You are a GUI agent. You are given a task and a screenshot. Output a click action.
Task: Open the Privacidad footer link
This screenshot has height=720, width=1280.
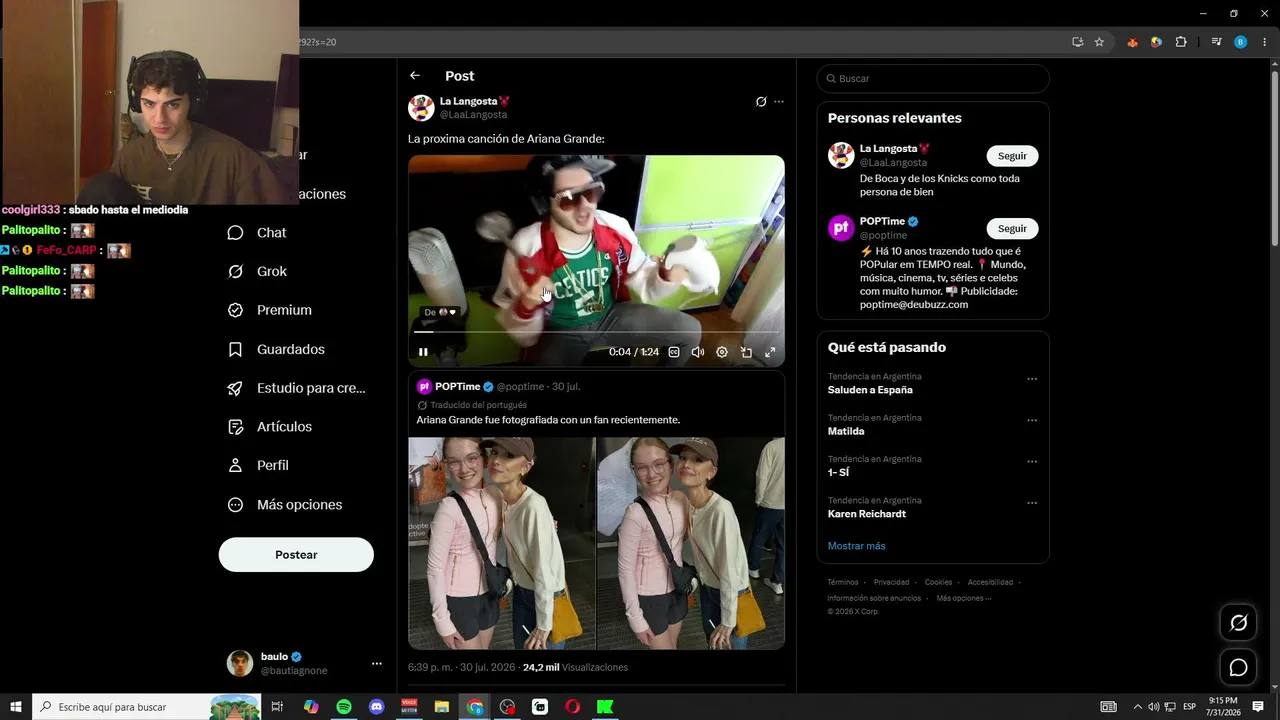click(x=891, y=582)
